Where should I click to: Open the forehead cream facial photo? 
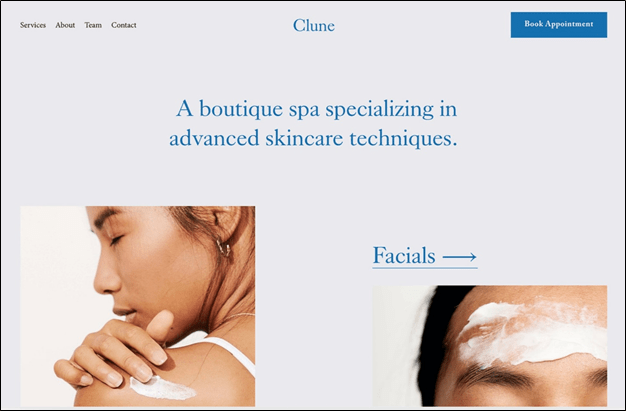(489, 346)
